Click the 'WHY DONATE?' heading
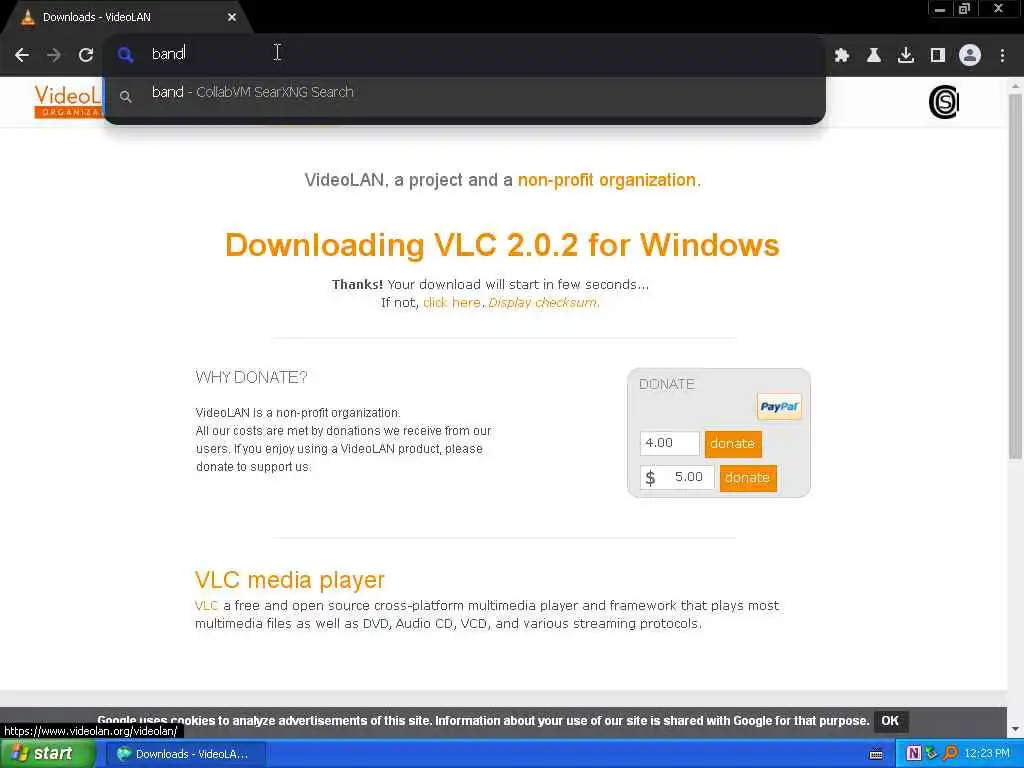This screenshot has height=768, width=1024. 251,377
